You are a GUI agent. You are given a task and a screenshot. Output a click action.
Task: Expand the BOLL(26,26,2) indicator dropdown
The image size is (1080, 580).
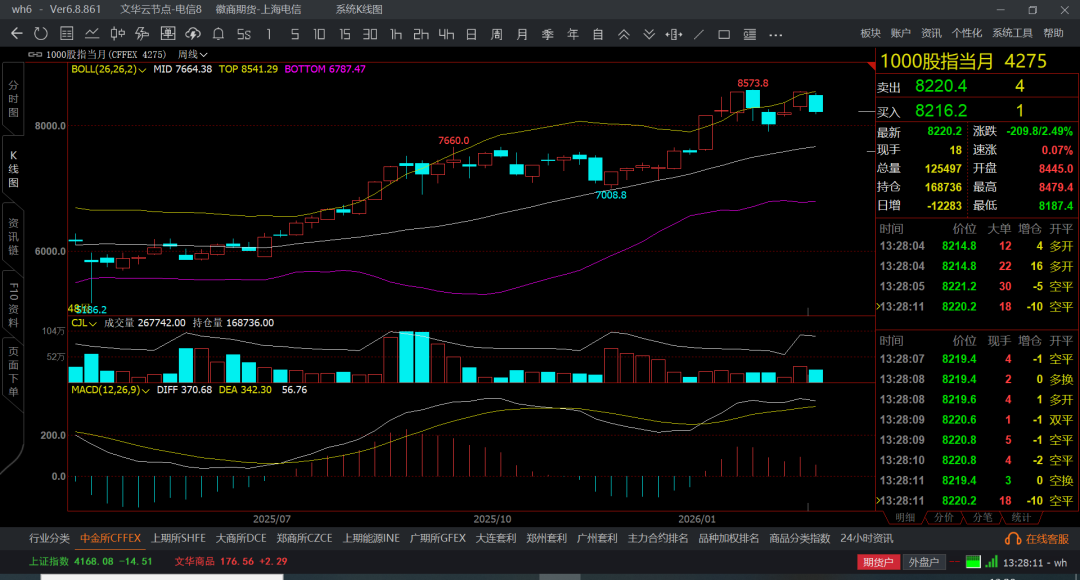pos(109,70)
